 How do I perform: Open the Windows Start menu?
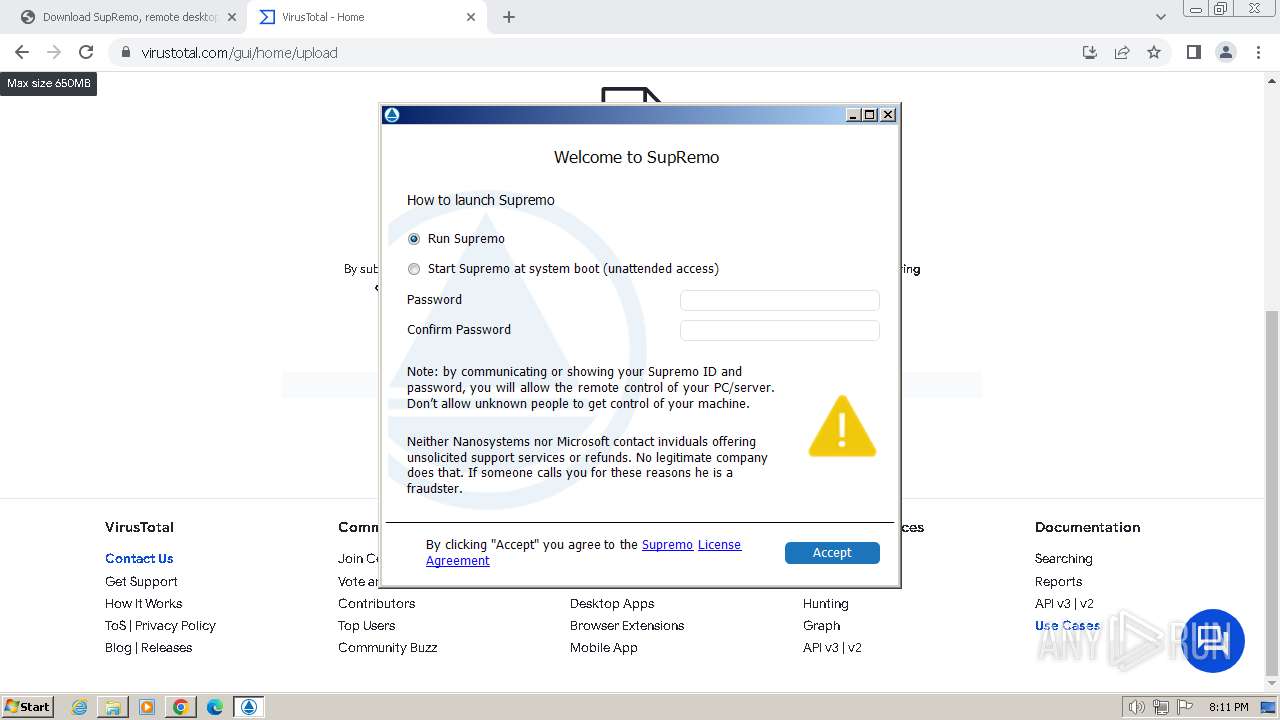(27, 706)
